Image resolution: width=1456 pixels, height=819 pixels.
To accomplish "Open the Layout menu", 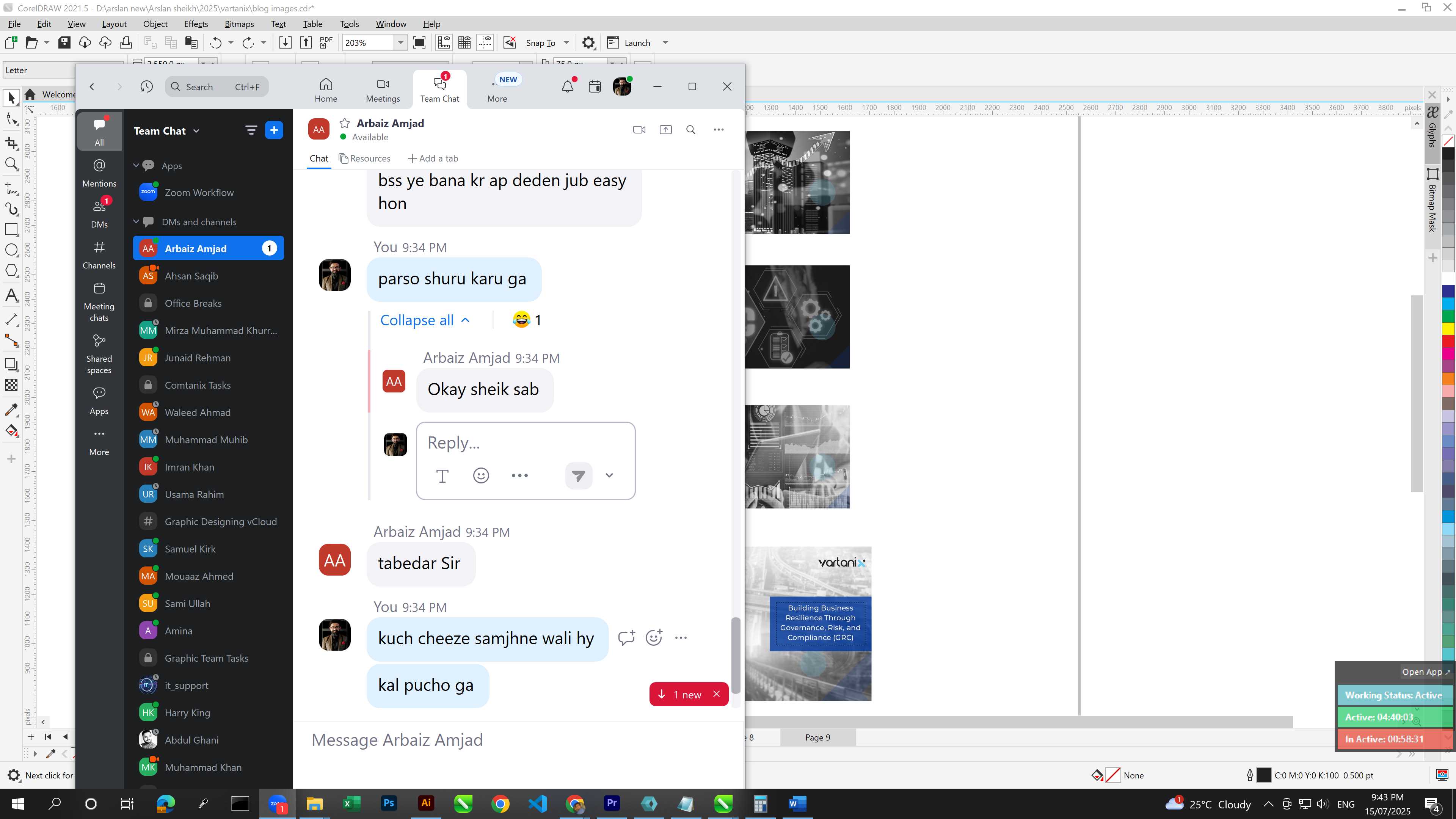I will pyautogui.click(x=114, y=24).
